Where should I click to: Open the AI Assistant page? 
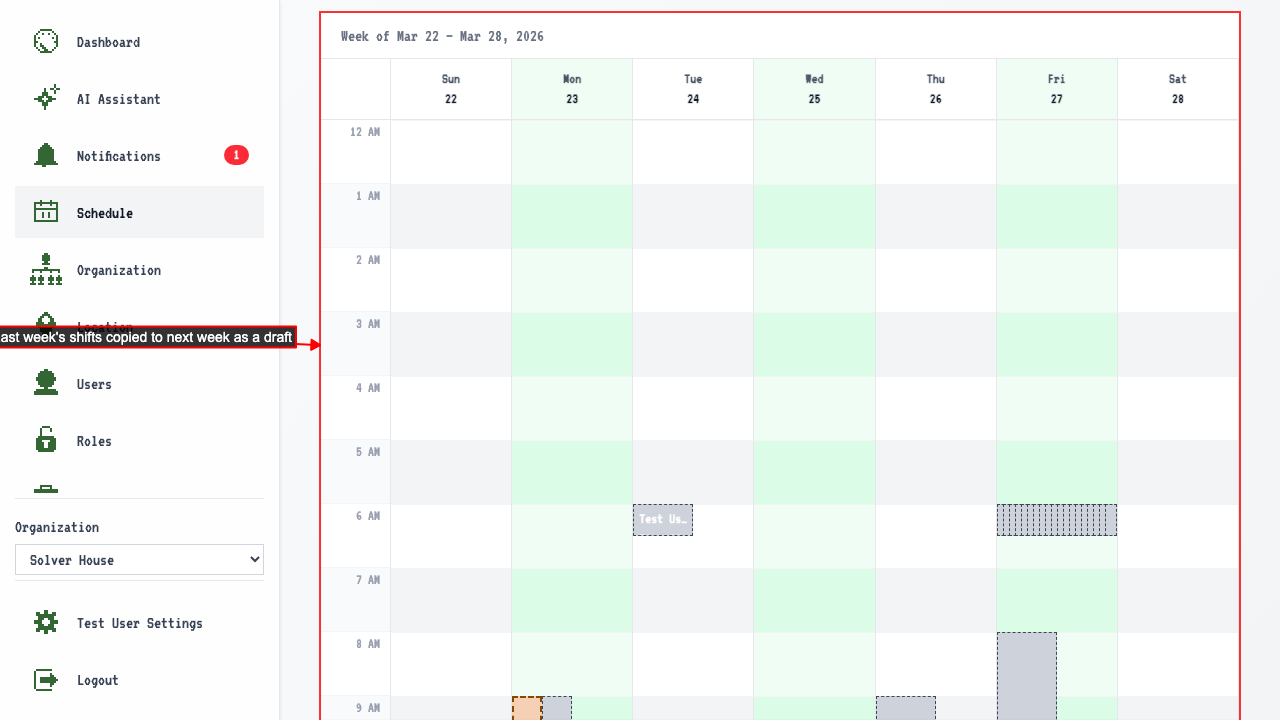click(x=139, y=99)
